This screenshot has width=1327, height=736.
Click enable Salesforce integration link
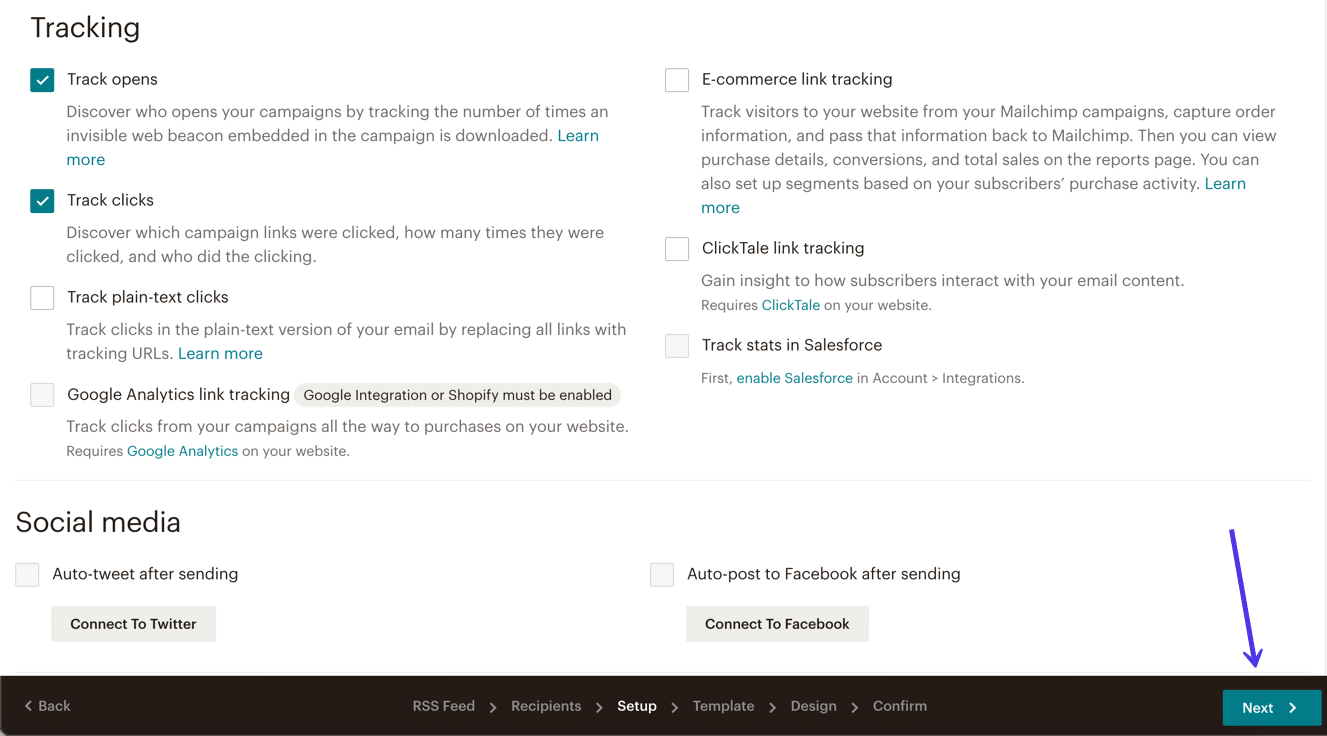795,378
